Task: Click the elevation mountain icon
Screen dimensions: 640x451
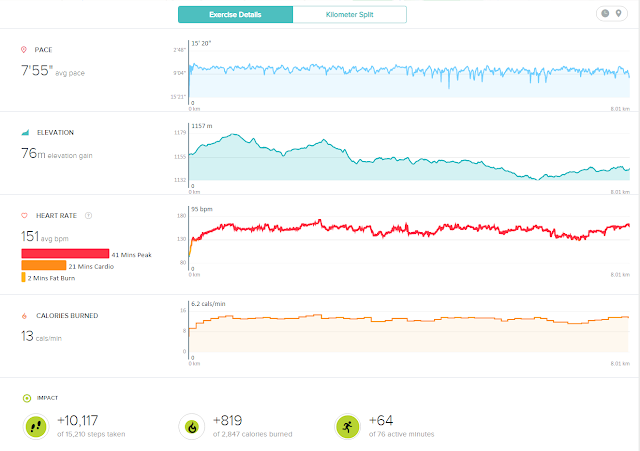Action: point(25,132)
